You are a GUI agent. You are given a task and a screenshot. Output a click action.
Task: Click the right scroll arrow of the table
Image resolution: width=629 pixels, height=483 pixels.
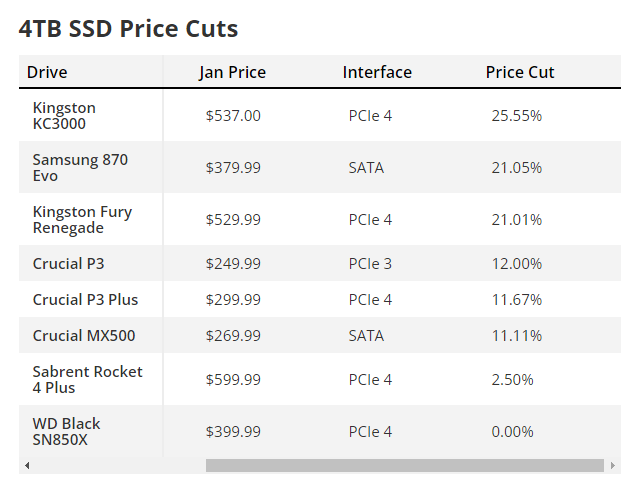coord(612,465)
